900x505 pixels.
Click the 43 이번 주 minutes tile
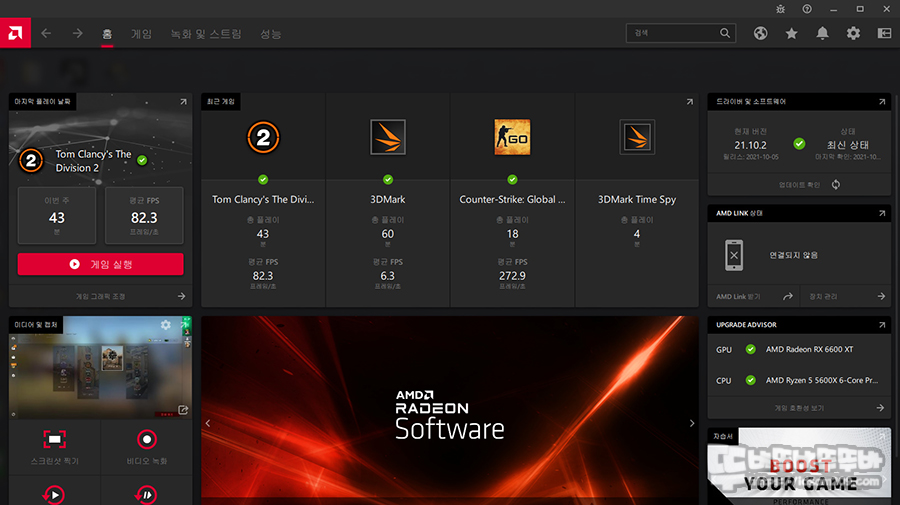[x=57, y=216]
